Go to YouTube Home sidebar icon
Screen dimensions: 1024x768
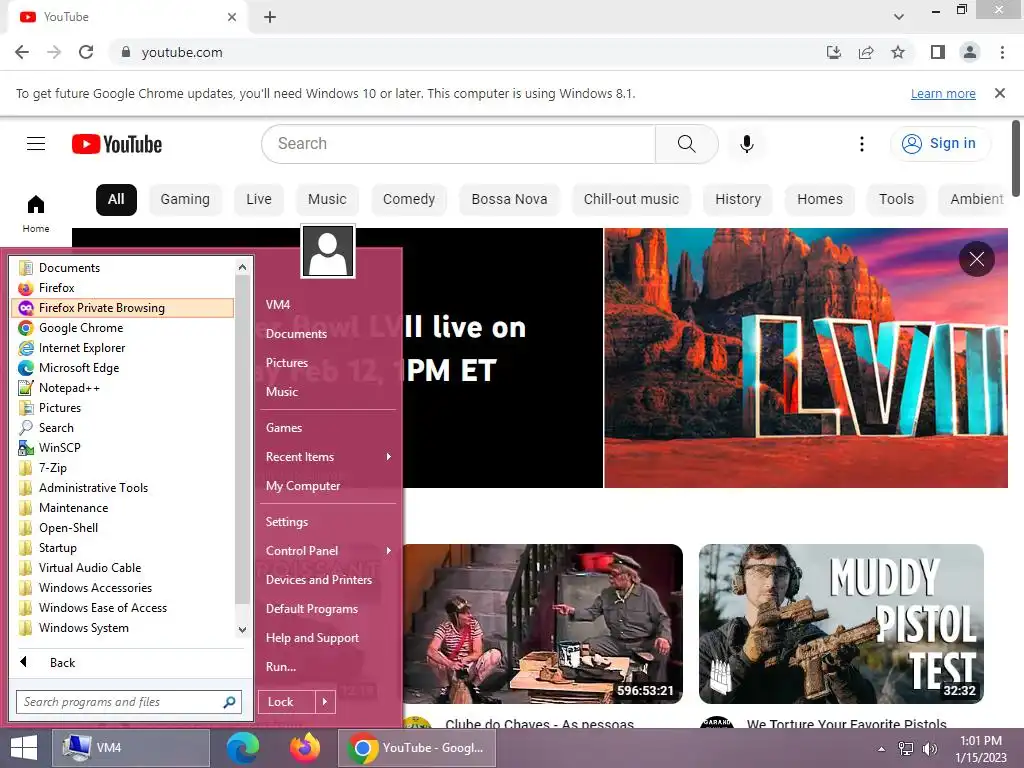pyautogui.click(x=36, y=214)
